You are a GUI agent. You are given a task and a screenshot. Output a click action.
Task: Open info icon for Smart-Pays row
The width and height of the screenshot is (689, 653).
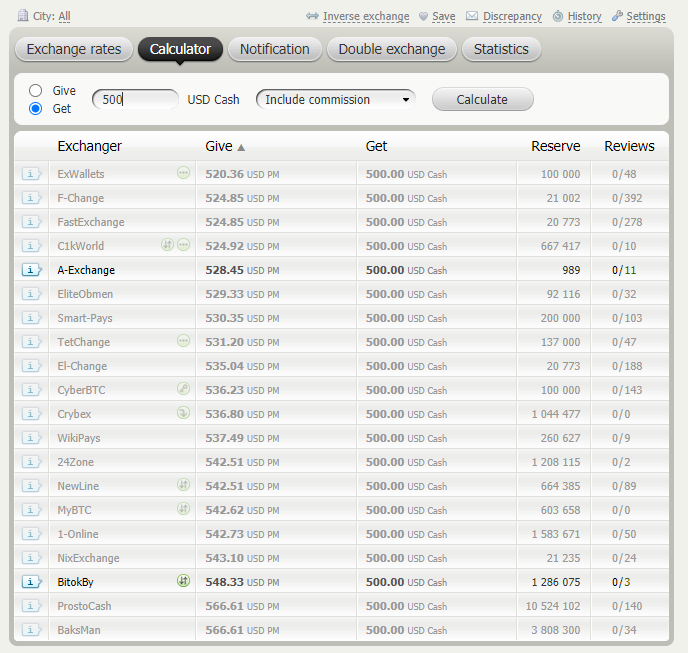[x=31, y=318]
